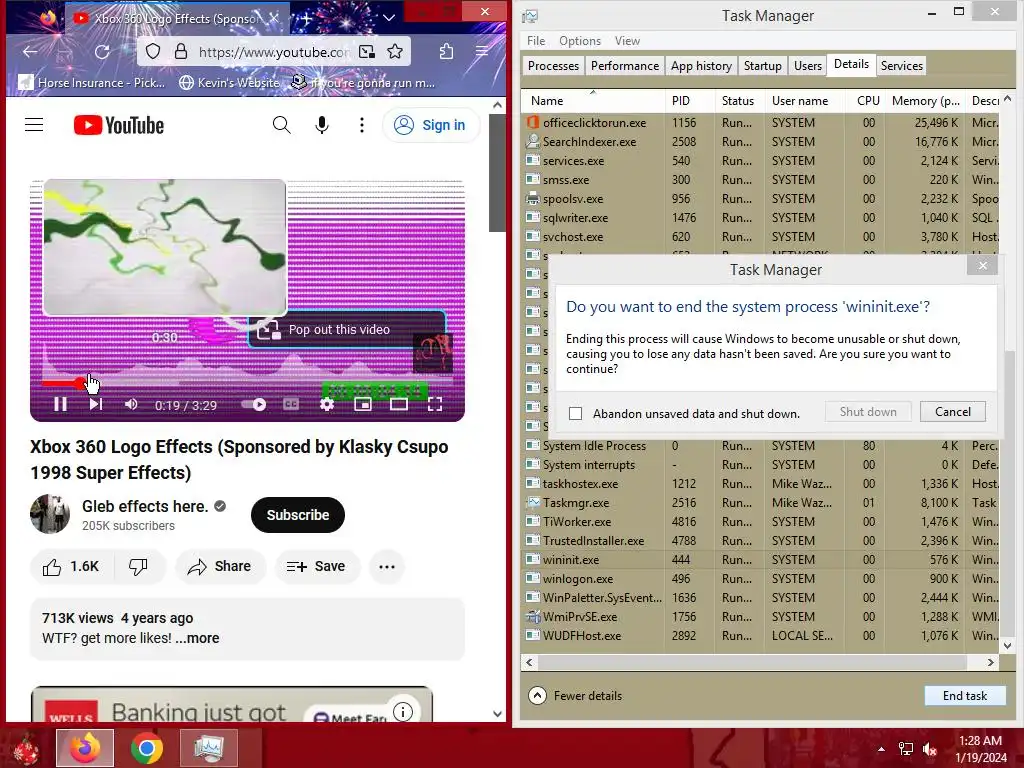Screen dimensions: 1024x768
Task: Switch to miniplayer mode
Action: point(363,405)
